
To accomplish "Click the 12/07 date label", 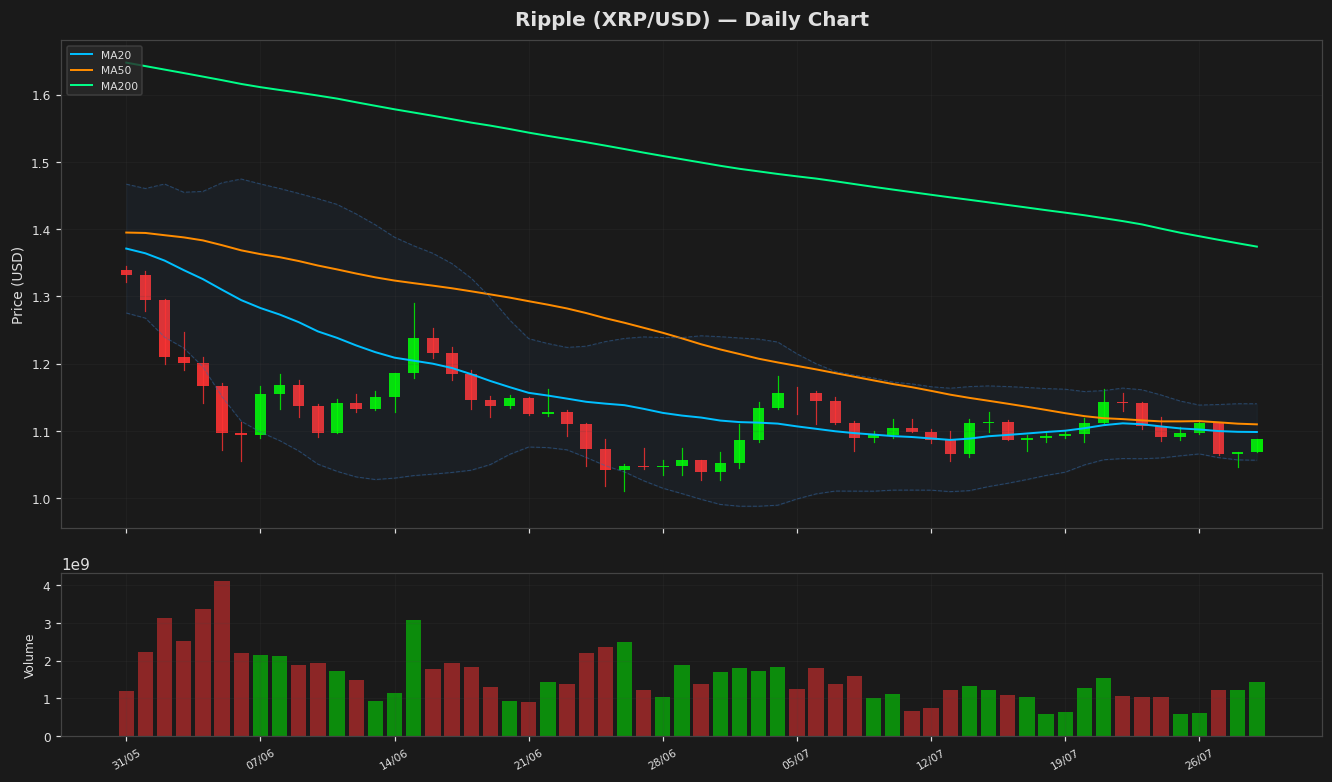I will (931, 760).
